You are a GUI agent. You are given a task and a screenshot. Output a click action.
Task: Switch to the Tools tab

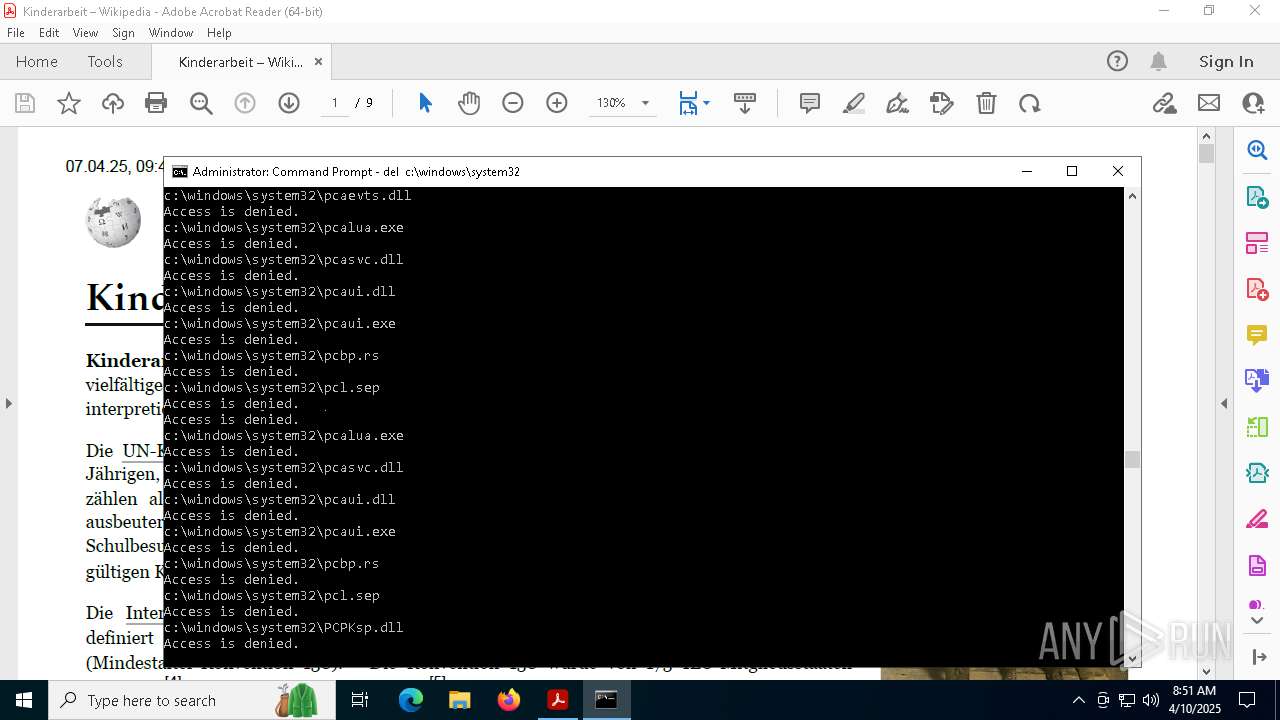click(x=105, y=62)
